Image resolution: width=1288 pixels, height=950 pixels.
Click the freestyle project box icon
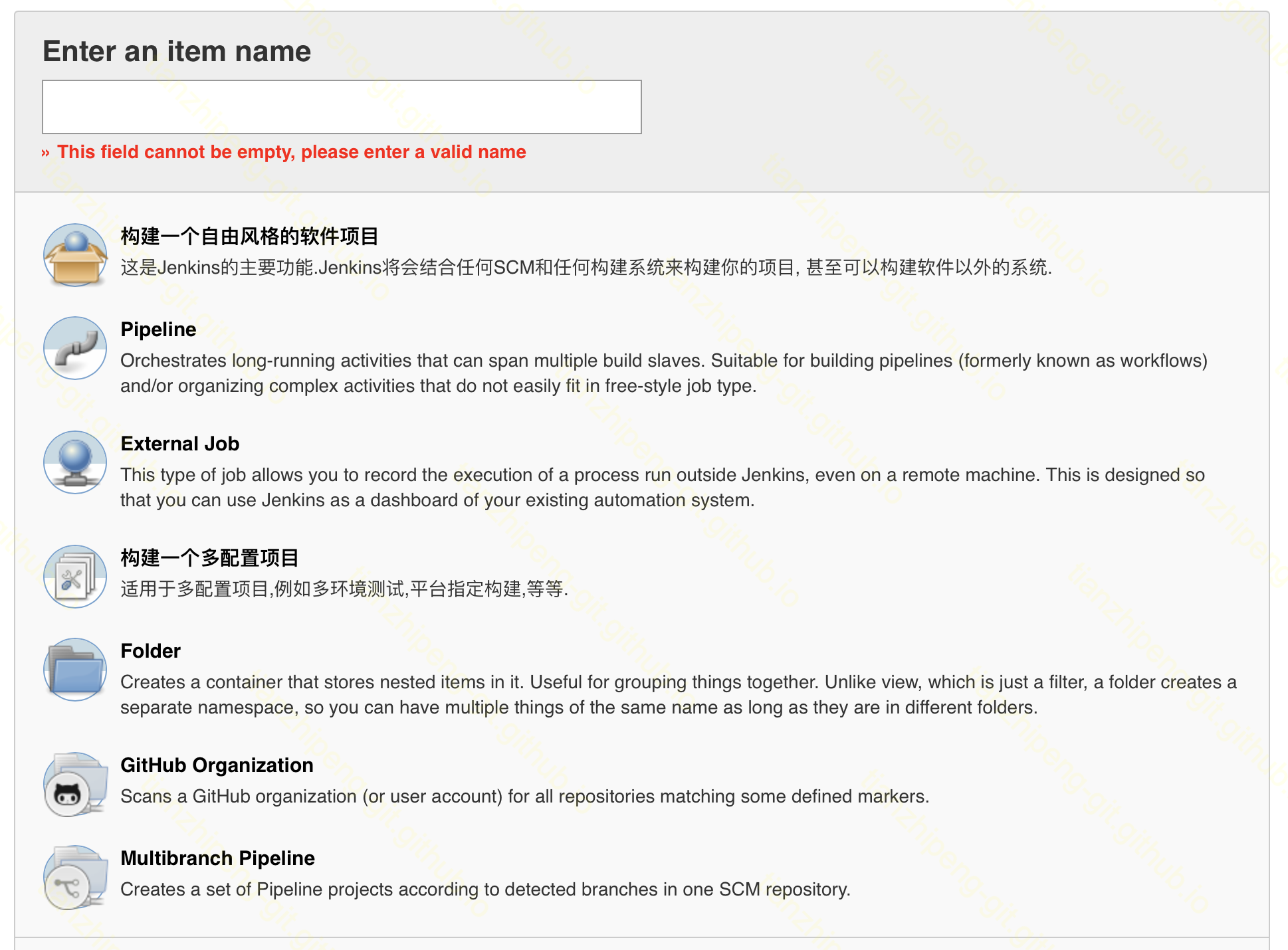[x=75, y=256]
